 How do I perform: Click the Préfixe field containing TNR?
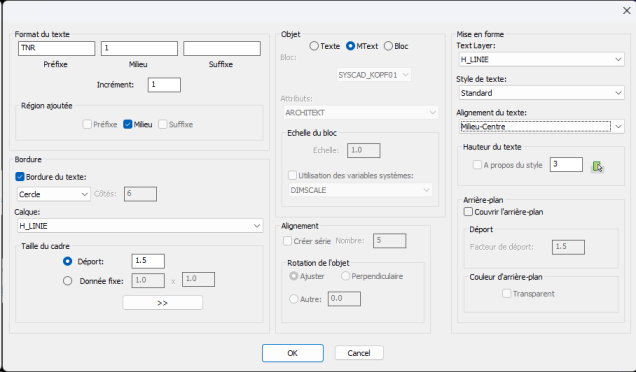(56, 48)
